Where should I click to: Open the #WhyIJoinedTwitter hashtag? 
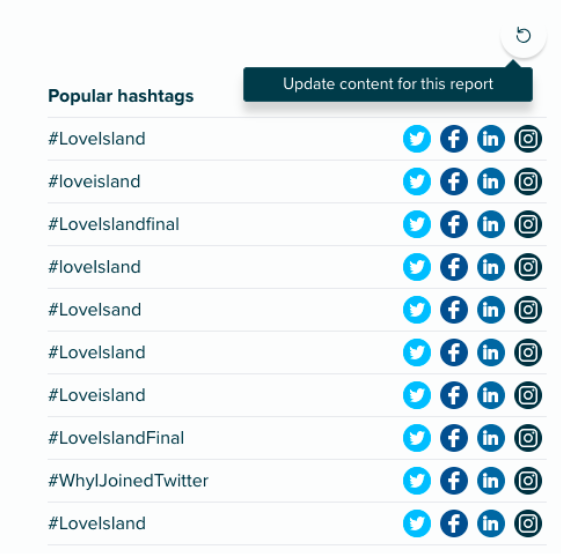128,481
